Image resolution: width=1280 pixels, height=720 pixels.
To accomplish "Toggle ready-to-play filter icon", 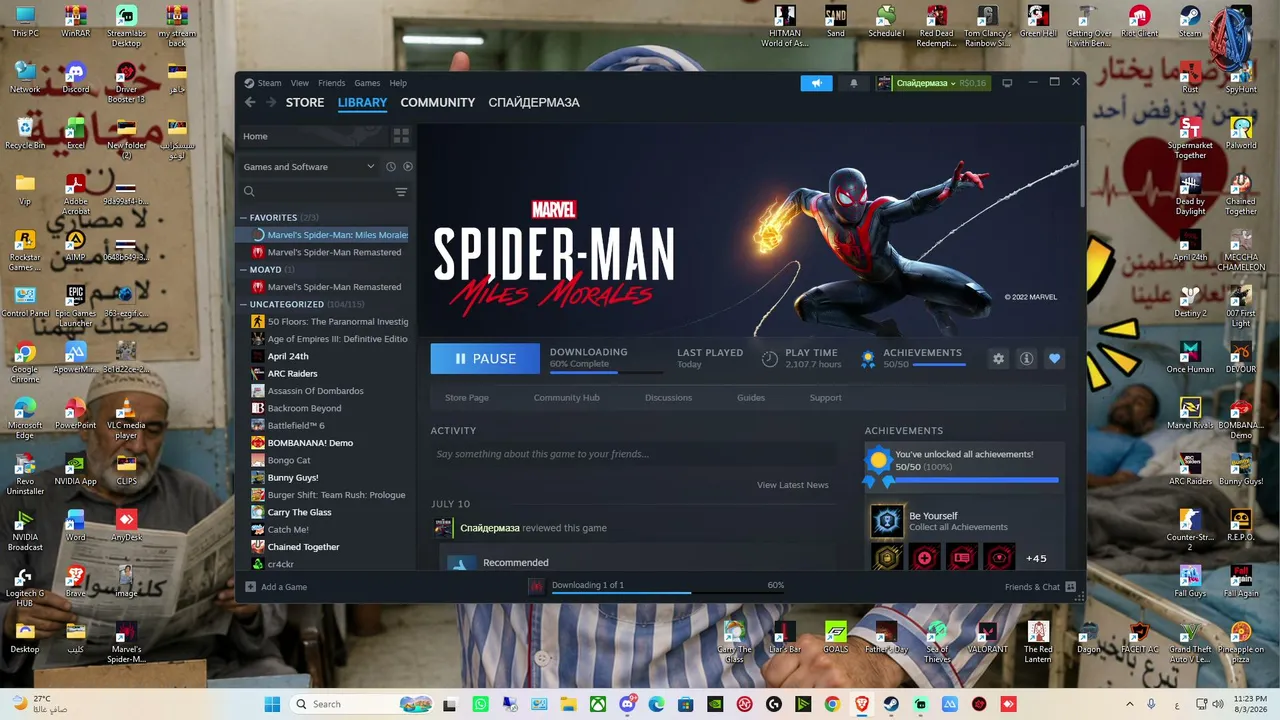I will [x=407, y=167].
